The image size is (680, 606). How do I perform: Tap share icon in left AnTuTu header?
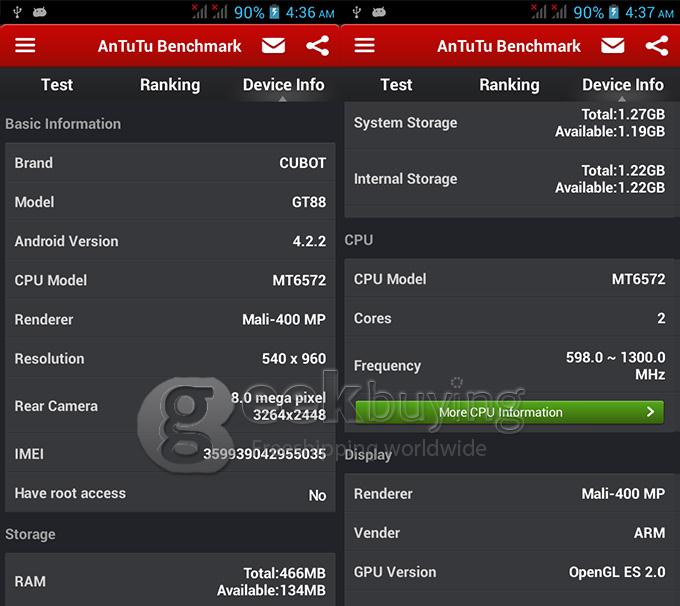tap(317, 46)
